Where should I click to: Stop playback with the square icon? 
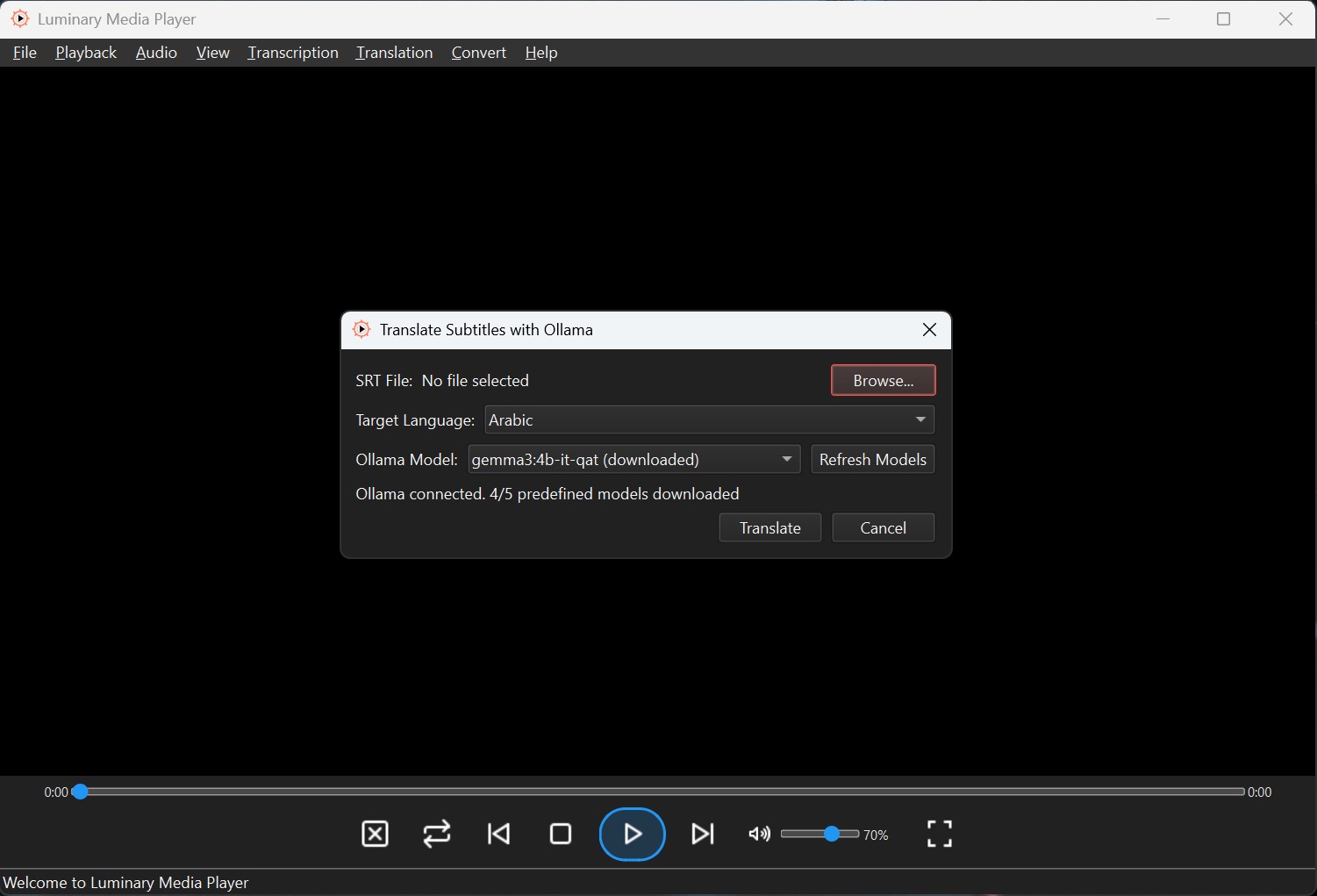coord(561,834)
